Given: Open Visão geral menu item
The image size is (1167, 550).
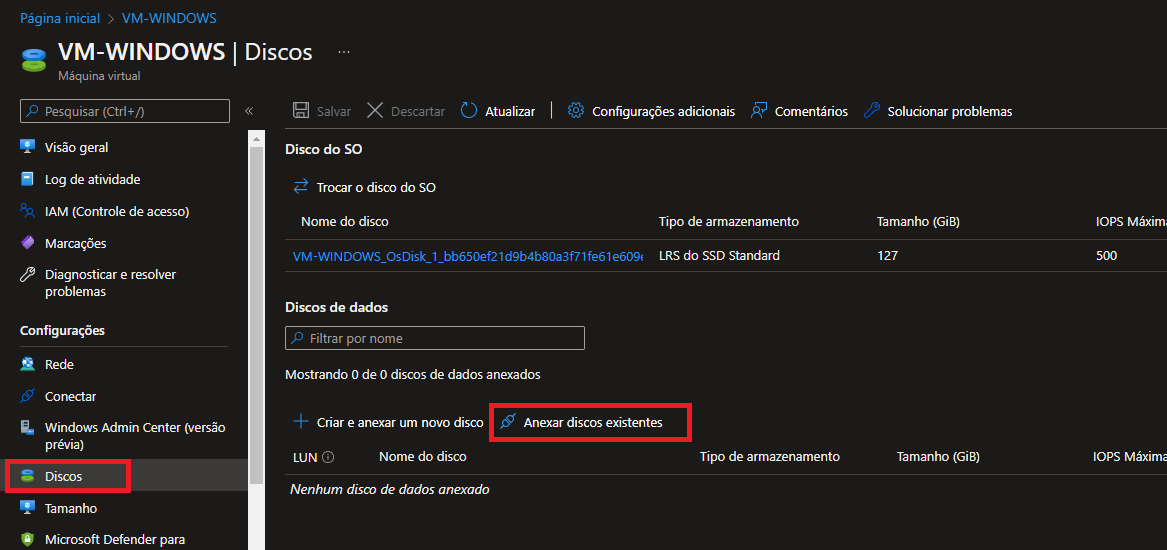Looking at the screenshot, I should click(76, 147).
